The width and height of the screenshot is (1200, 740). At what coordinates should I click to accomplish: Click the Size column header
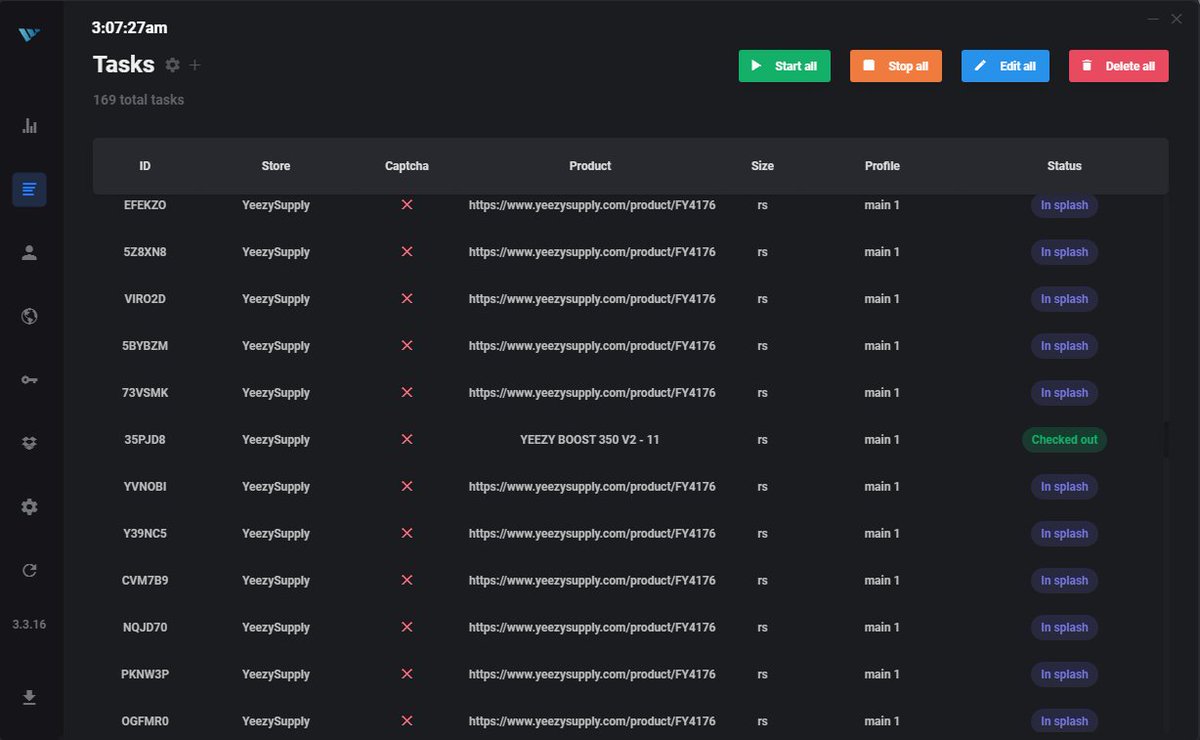point(762,166)
